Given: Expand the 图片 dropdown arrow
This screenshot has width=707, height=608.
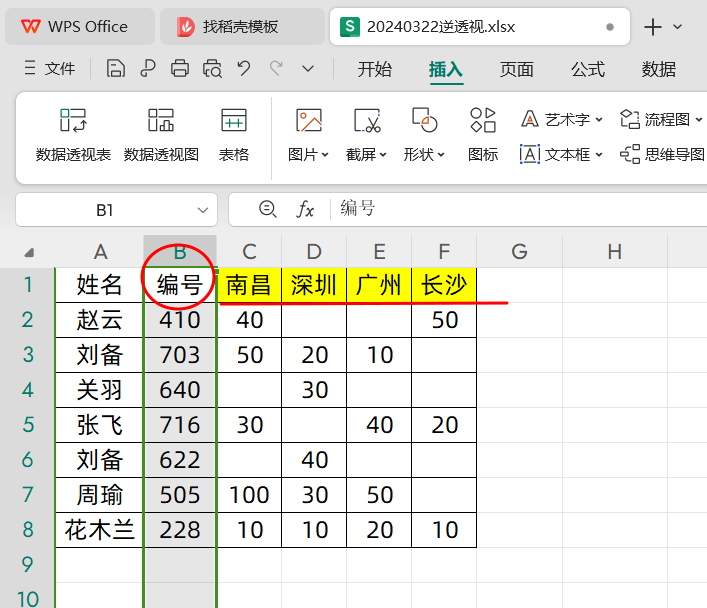Looking at the screenshot, I should 325,155.
